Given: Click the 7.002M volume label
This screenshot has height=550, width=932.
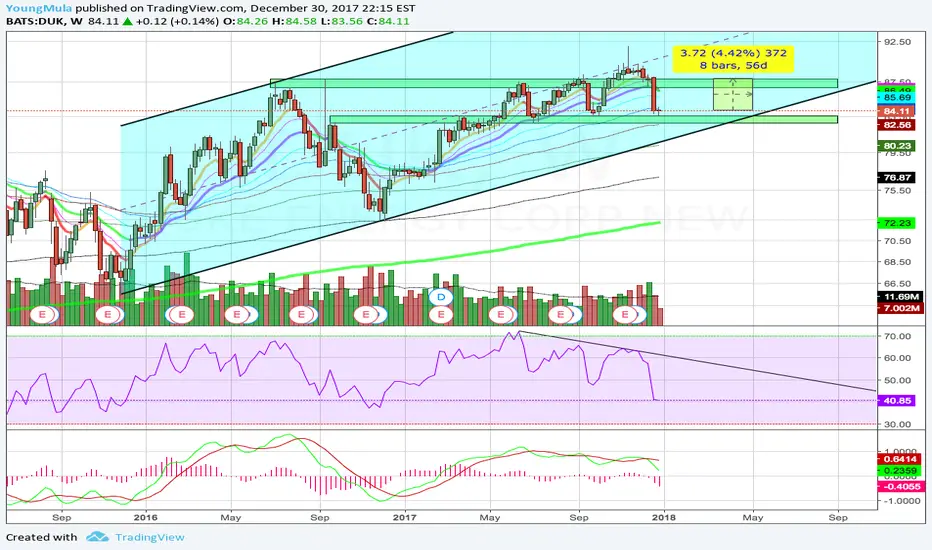Looking at the screenshot, I should [x=901, y=308].
